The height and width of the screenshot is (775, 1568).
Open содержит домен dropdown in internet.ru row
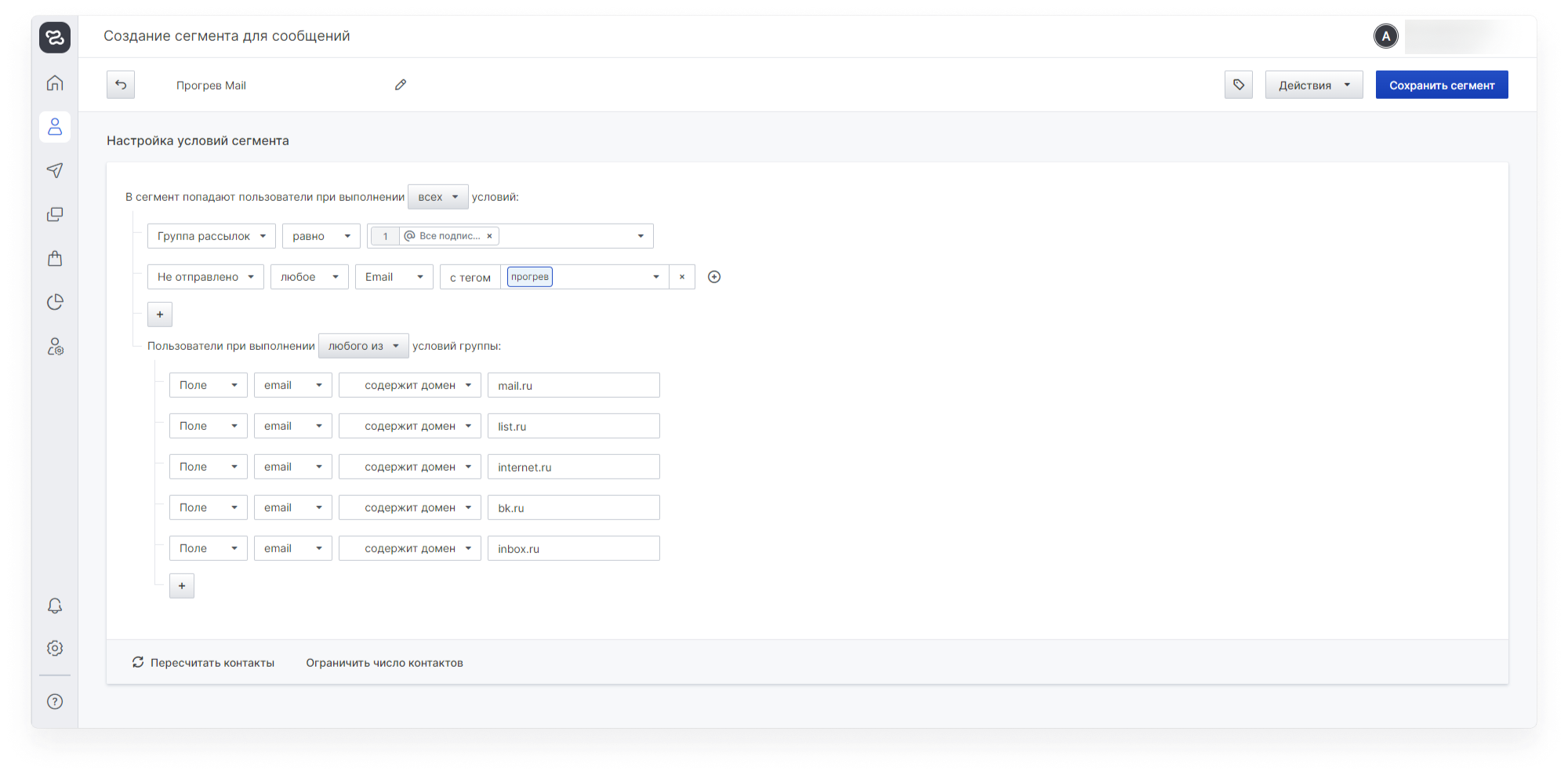(410, 467)
